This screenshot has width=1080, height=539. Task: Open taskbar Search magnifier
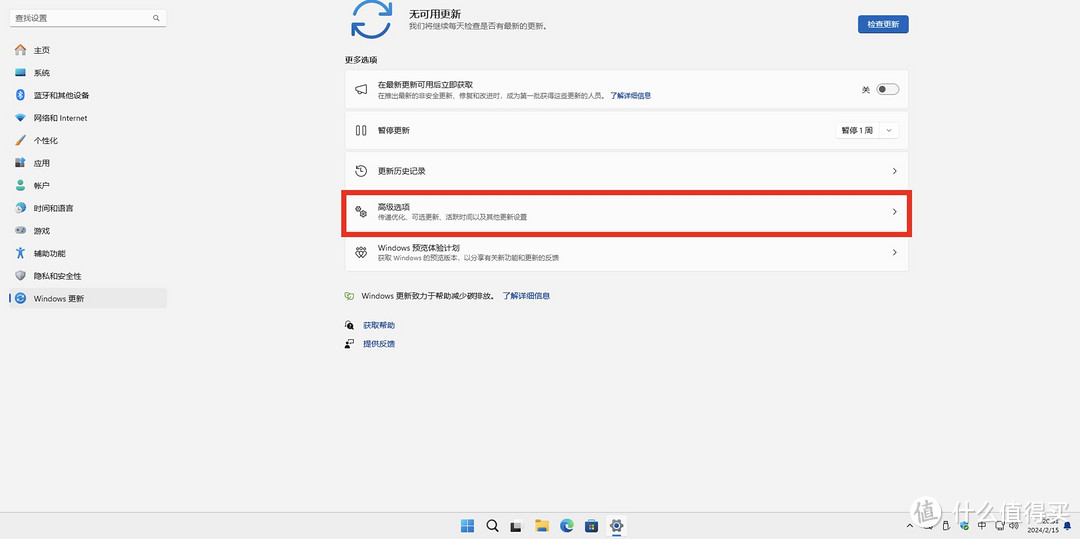click(492, 527)
